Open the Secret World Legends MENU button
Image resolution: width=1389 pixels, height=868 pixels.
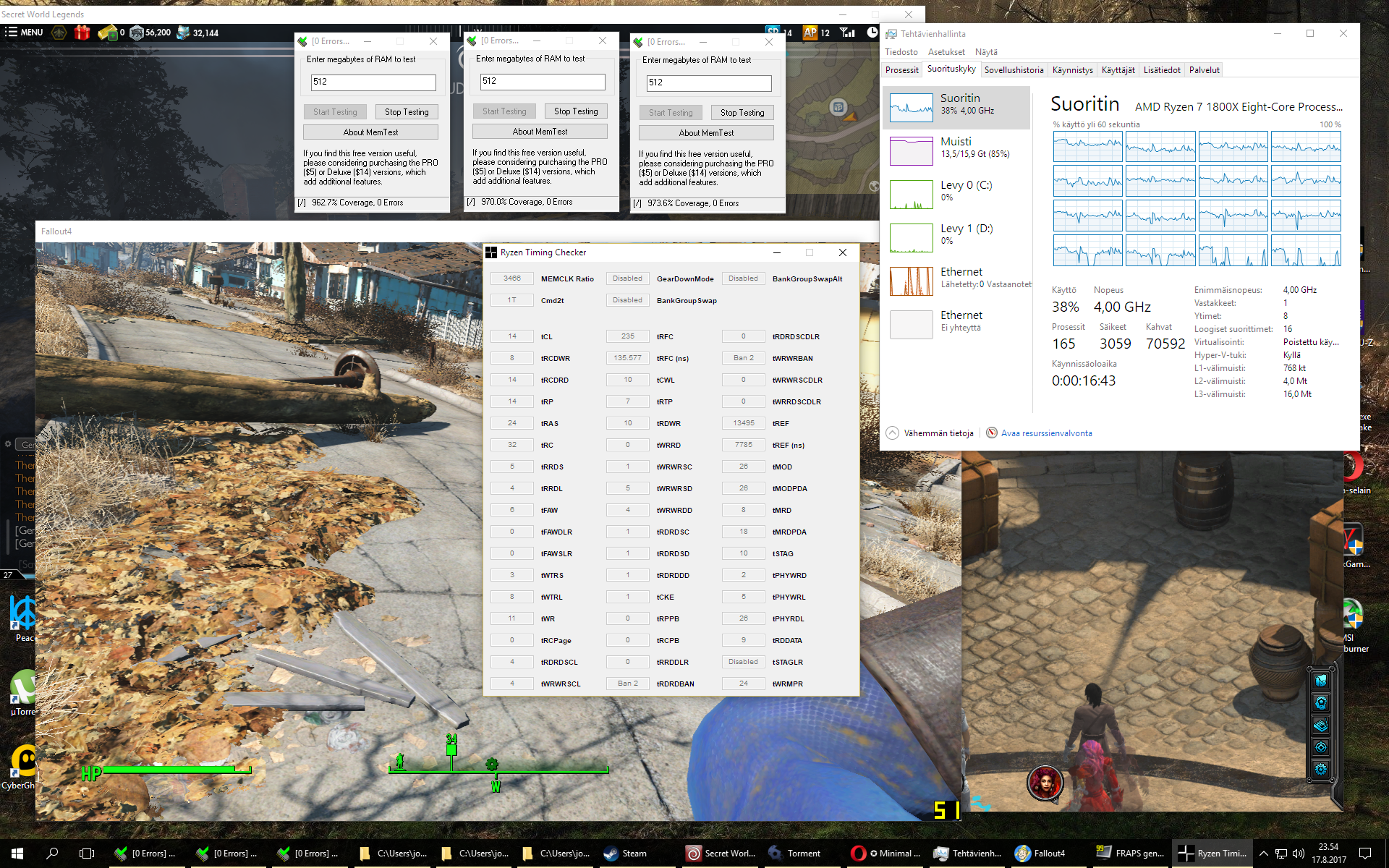point(24,33)
